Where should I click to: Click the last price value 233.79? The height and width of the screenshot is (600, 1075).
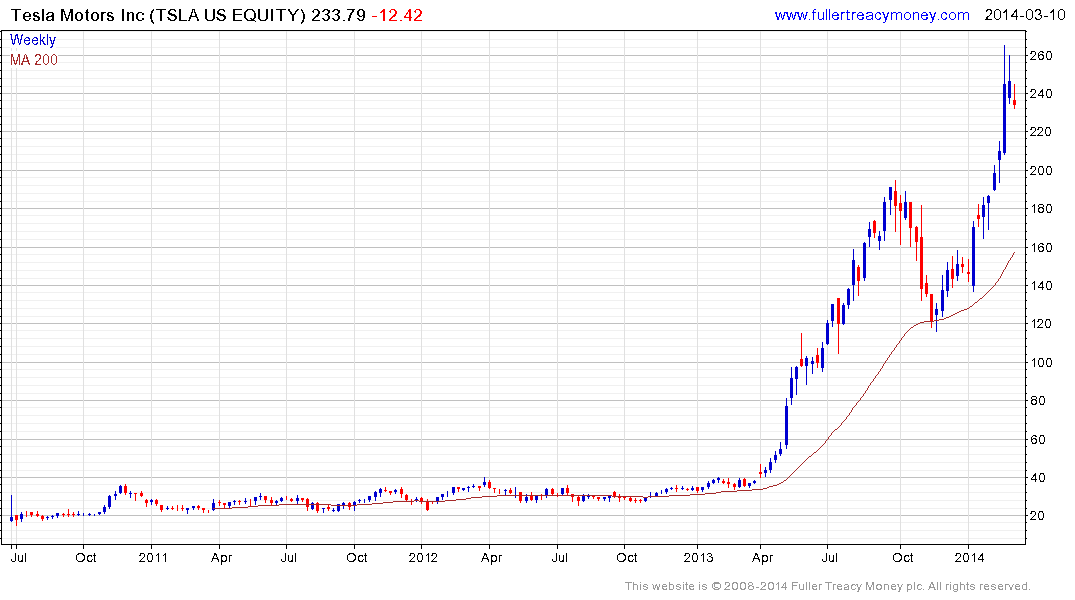pos(339,15)
